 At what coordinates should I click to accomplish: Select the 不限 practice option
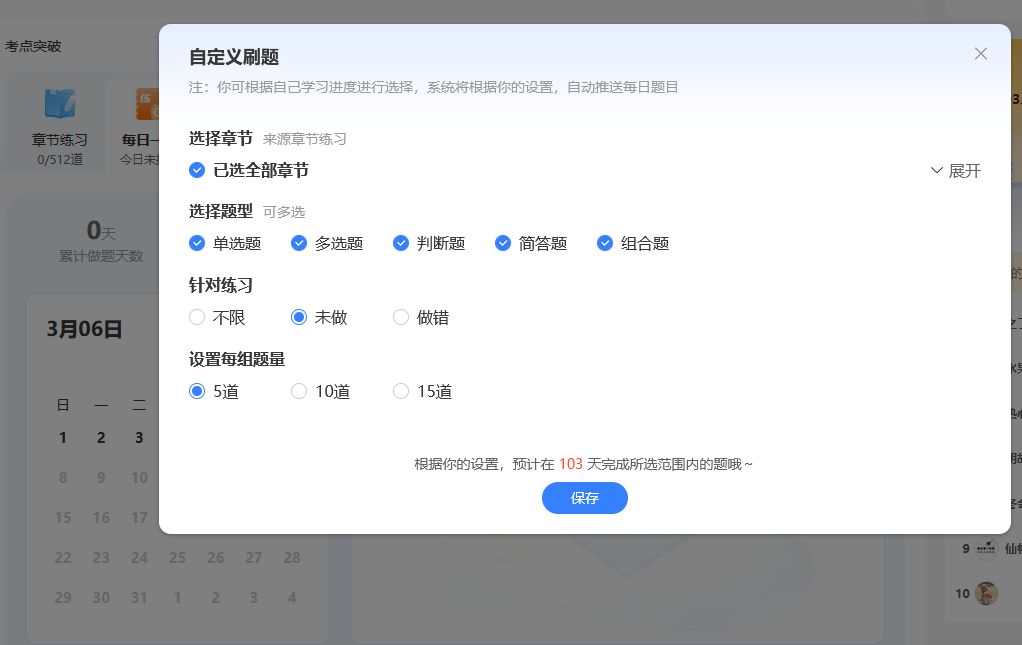pyautogui.click(x=197, y=317)
